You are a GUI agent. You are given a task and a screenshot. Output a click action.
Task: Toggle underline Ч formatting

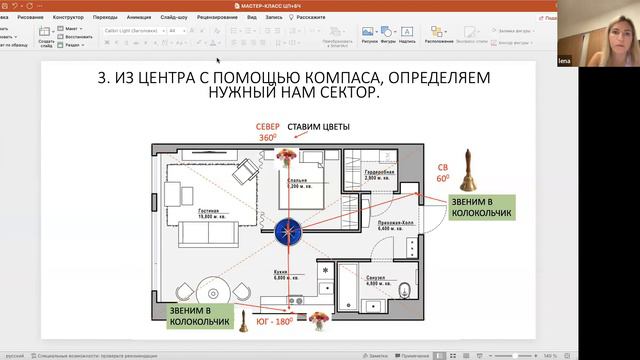coord(126,42)
